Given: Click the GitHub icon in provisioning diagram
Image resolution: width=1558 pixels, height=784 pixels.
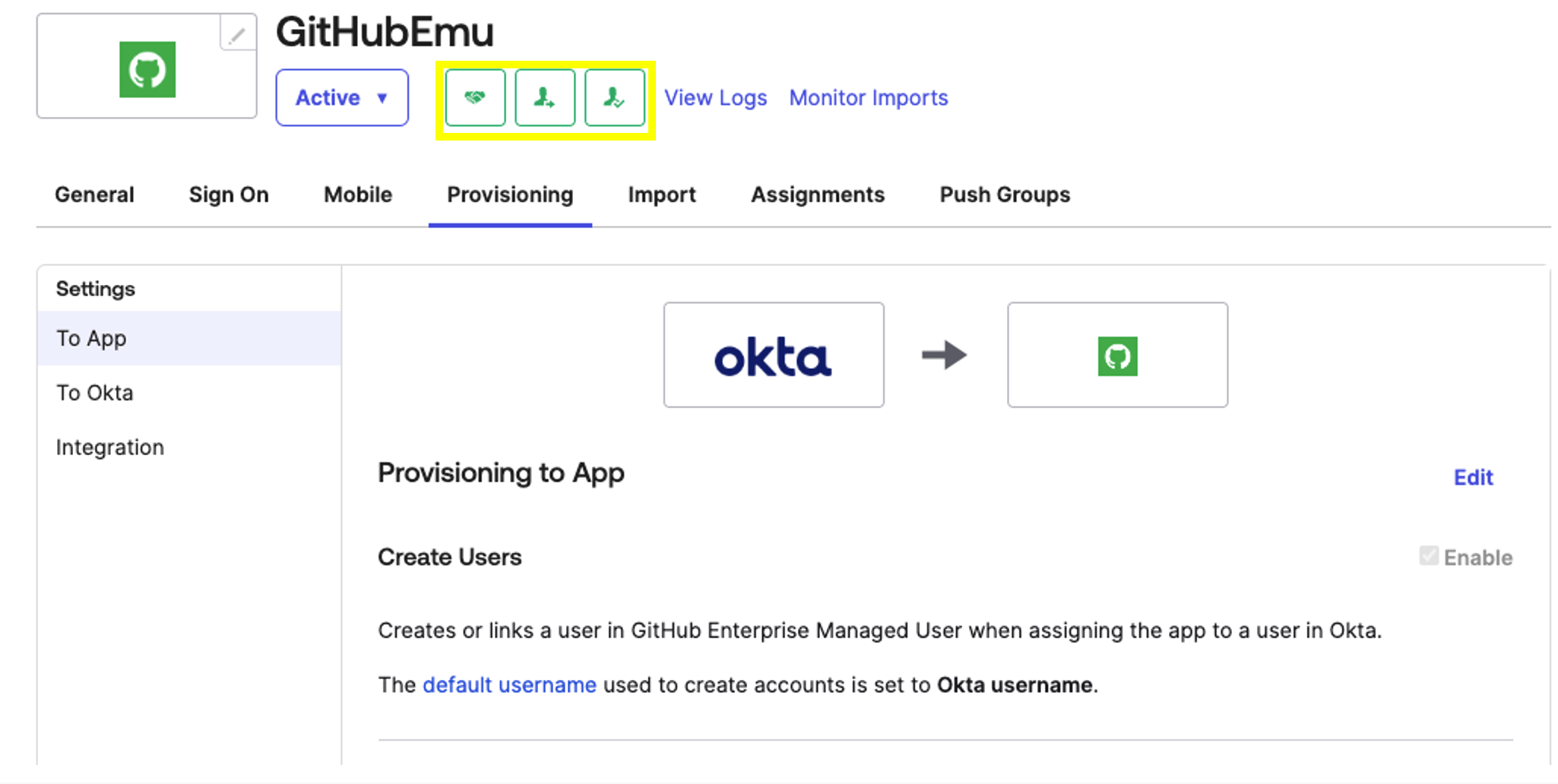Looking at the screenshot, I should tap(1117, 356).
